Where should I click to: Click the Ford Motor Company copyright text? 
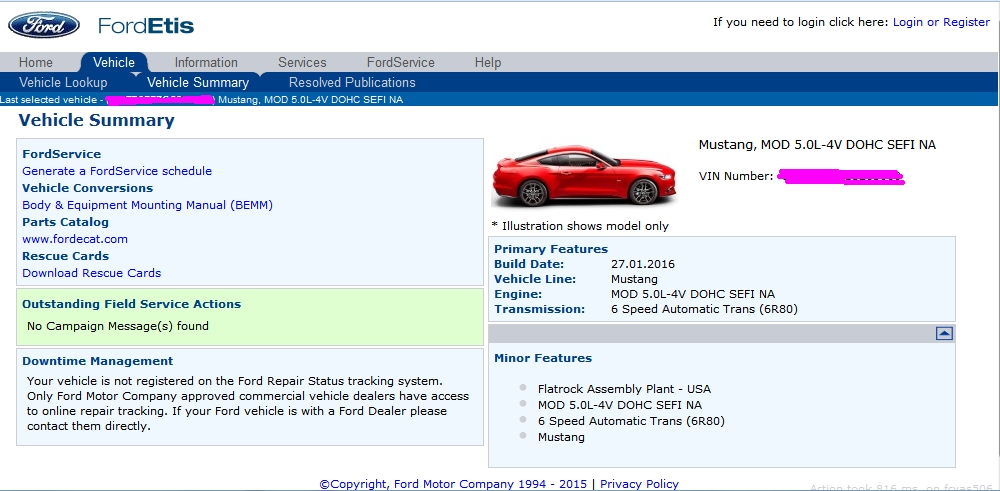(453, 484)
